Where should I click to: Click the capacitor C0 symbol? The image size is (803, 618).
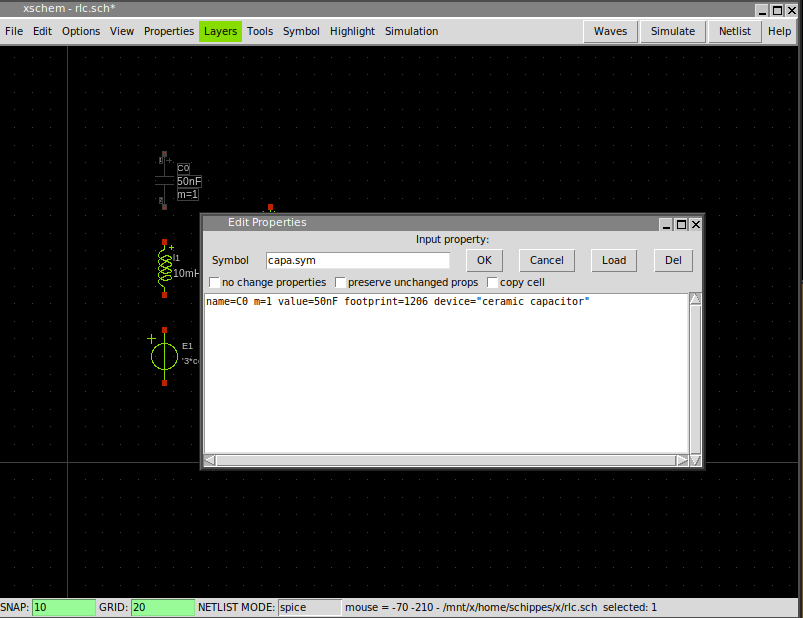pyautogui.click(x=163, y=181)
